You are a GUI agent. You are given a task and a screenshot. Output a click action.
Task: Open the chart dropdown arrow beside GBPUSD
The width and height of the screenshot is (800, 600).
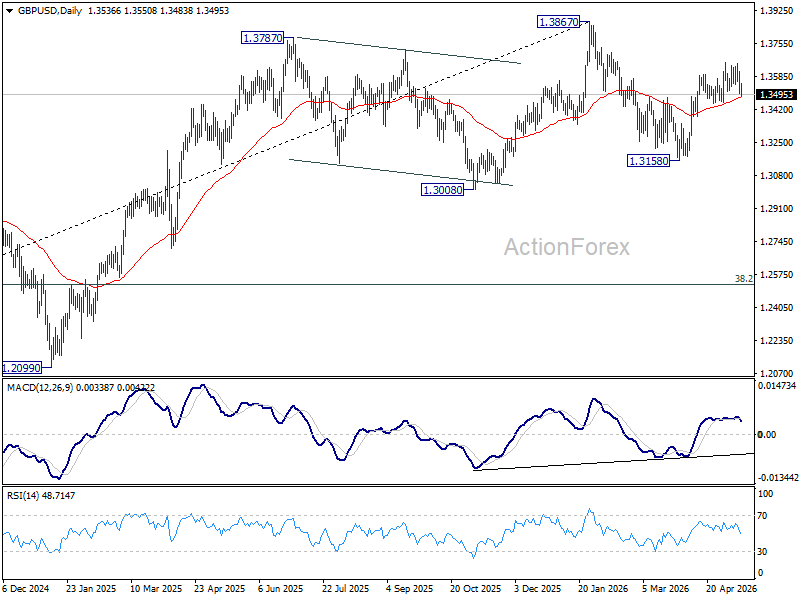(x=10, y=11)
